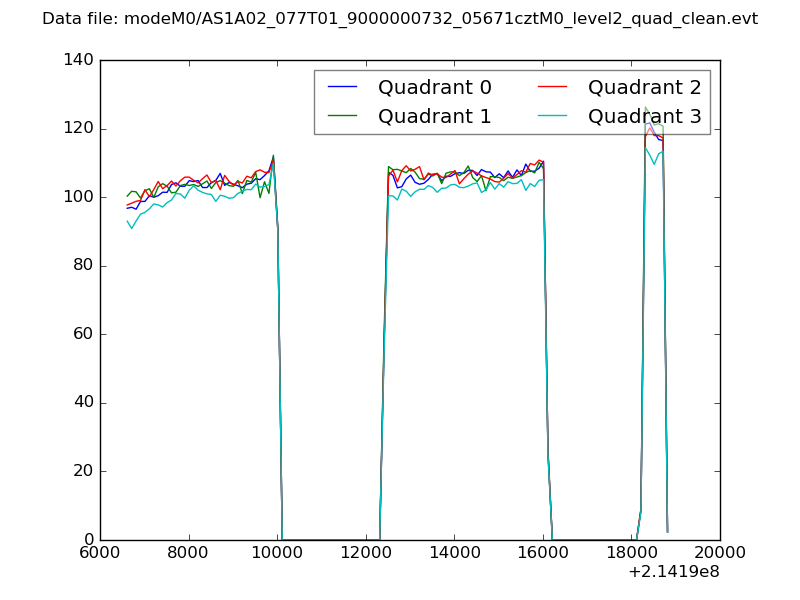Select the 100 tick label on y-axis

(77, 197)
